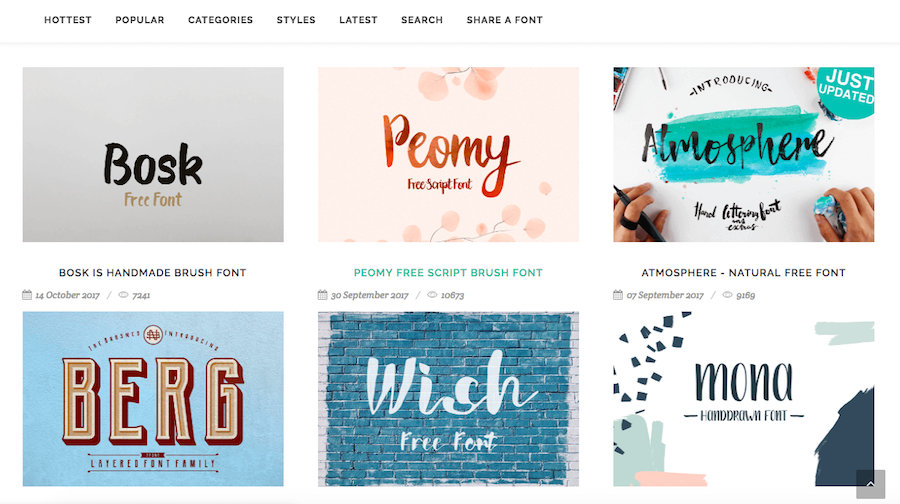Open Peomy Free Script Brush Font link
The height and width of the screenshot is (504, 900).
point(448,273)
